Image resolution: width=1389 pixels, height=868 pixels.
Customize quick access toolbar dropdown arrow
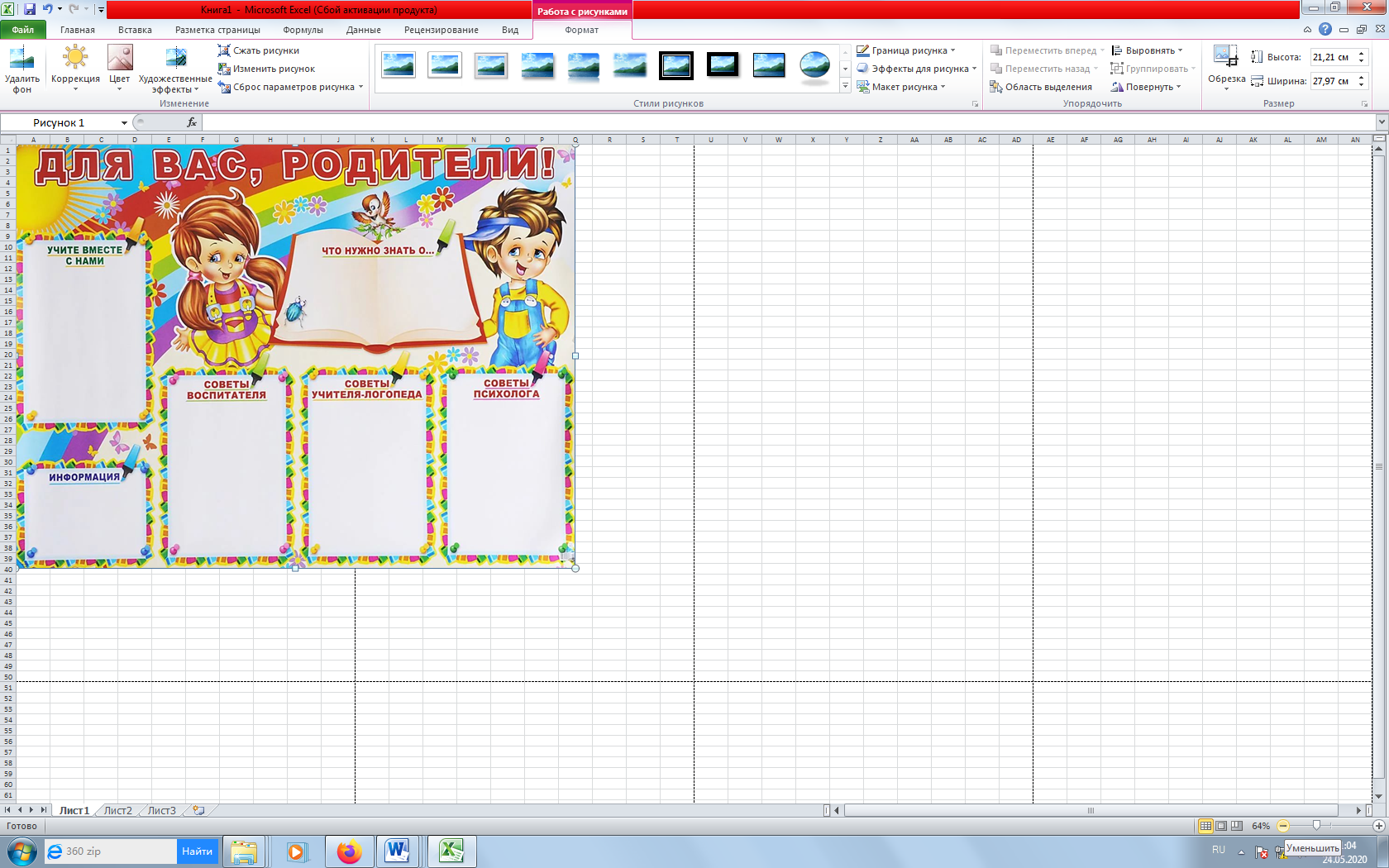101,10
